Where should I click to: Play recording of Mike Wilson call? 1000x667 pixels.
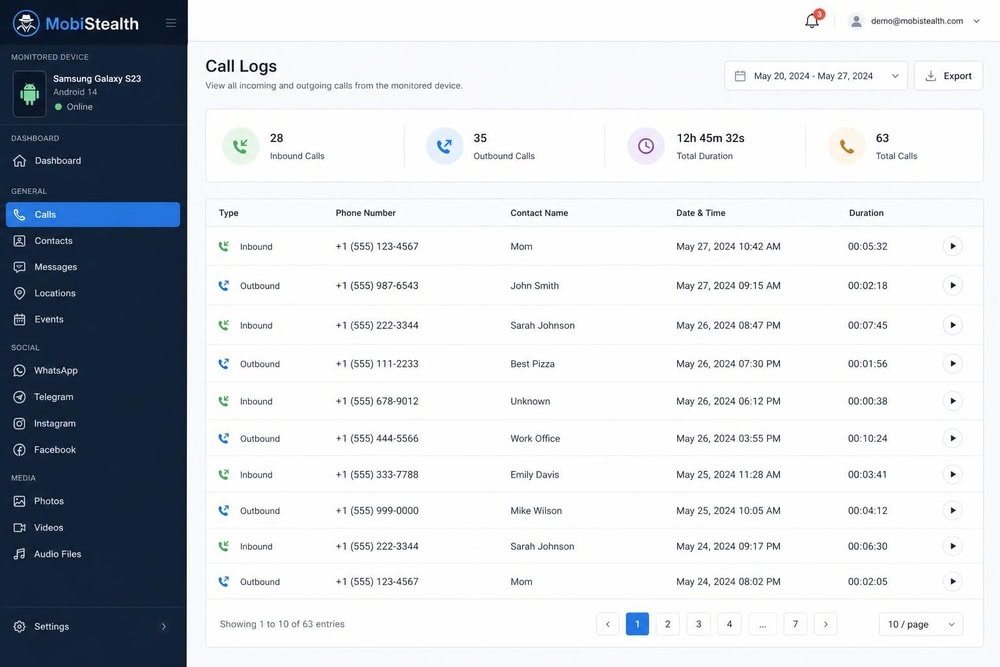[x=952, y=510]
